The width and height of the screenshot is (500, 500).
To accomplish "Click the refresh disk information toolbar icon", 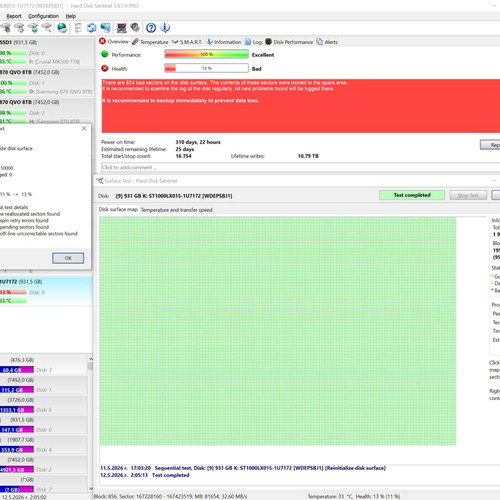I will point(91,28).
